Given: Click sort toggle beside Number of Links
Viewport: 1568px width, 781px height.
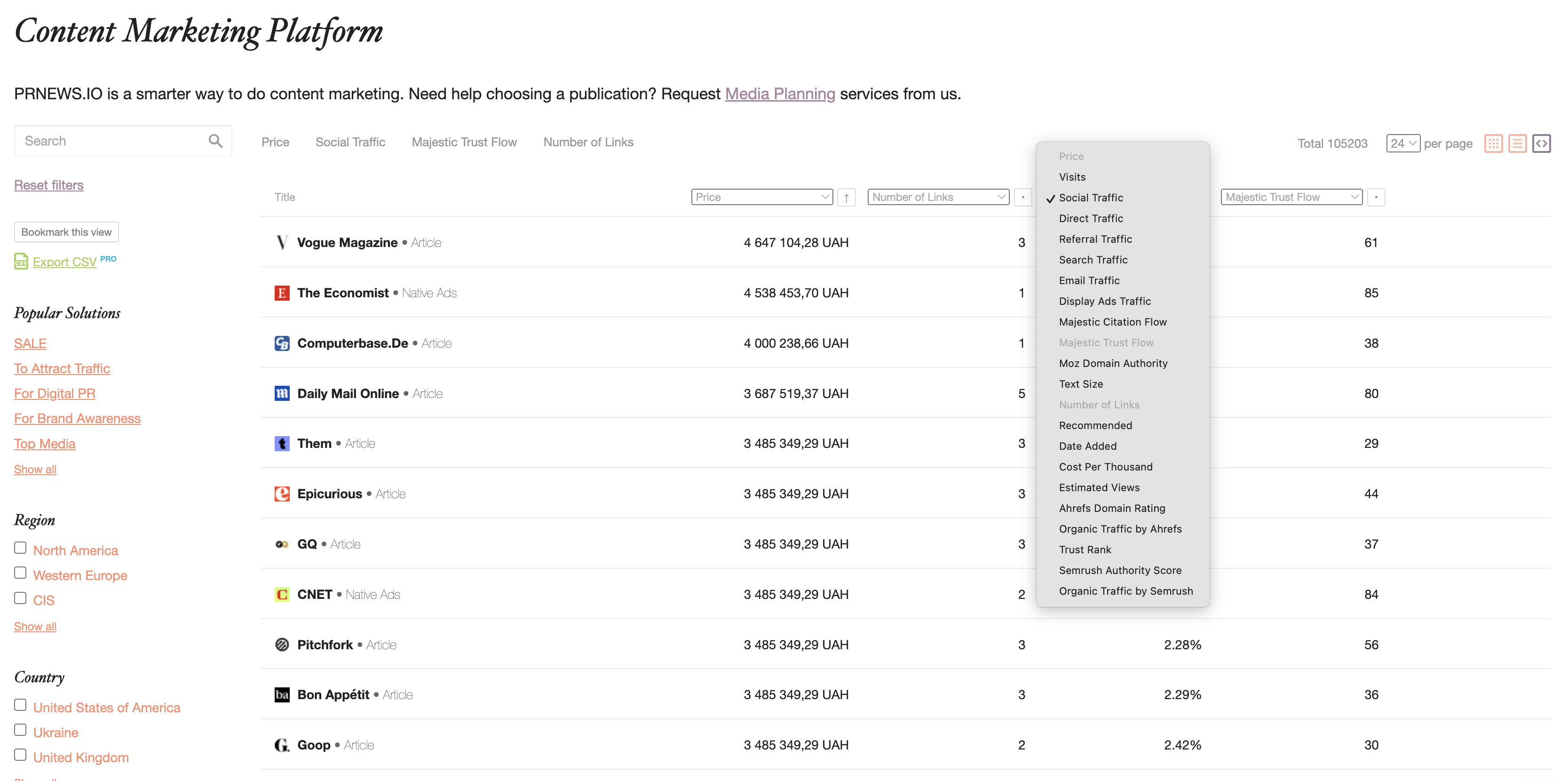Looking at the screenshot, I should tap(1022, 197).
